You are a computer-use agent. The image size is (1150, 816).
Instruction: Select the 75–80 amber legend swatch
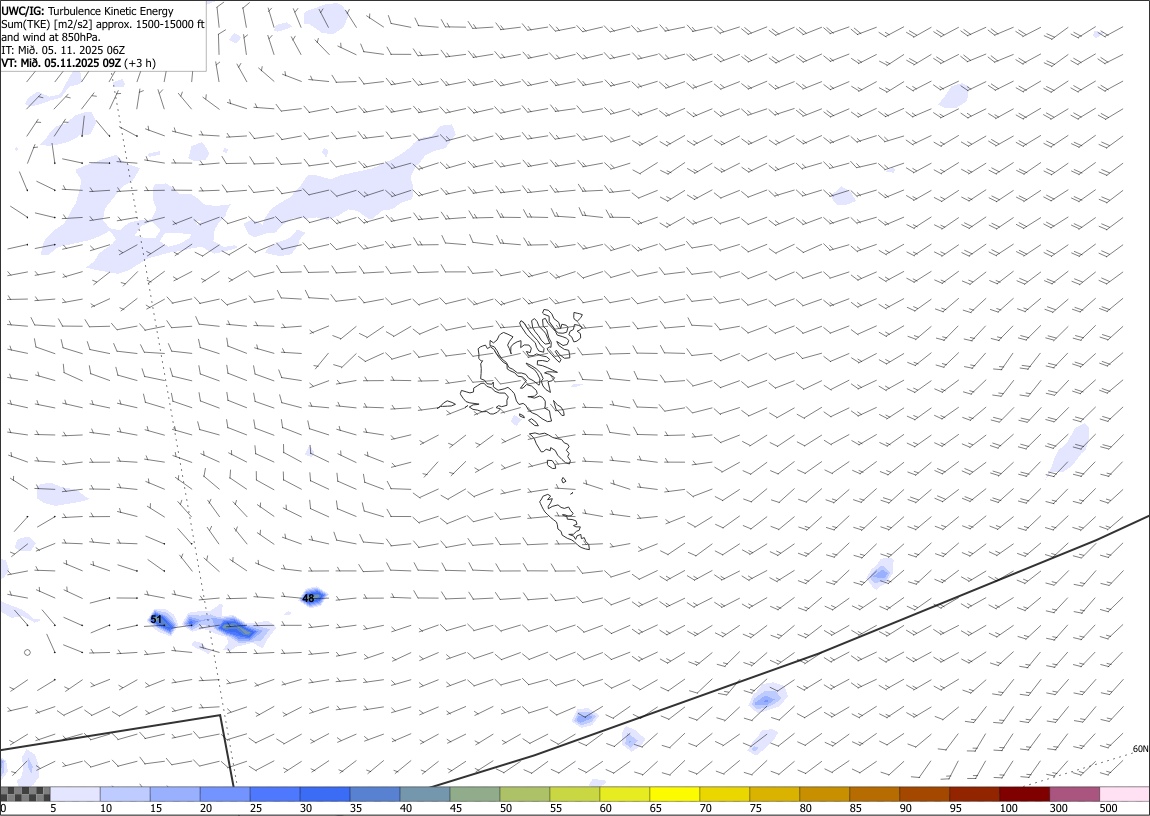[x=774, y=794]
